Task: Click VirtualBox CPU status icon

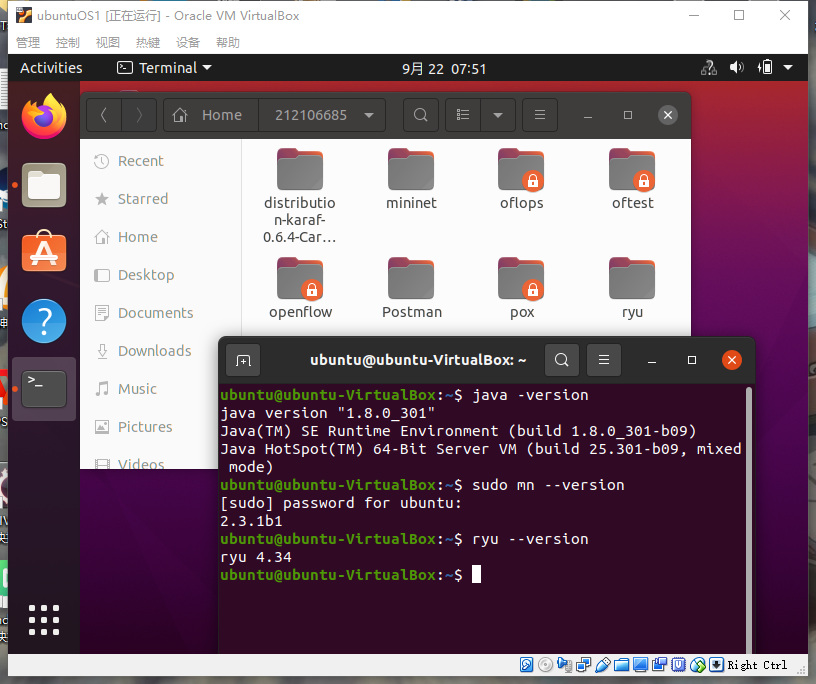Action: click(x=679, y=665)
